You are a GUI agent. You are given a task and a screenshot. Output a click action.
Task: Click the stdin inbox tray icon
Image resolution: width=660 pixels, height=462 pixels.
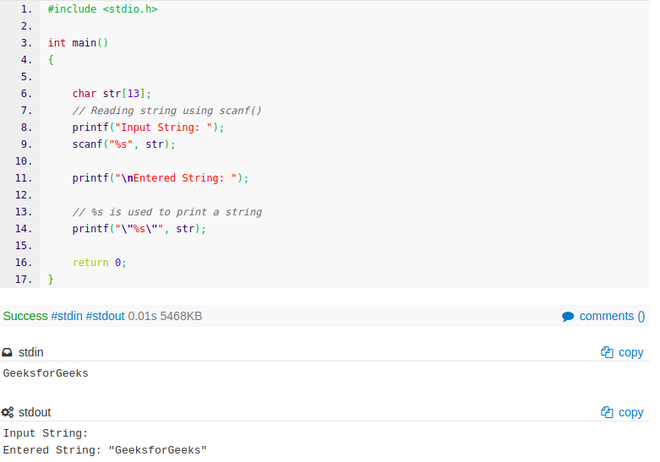point(8,353)
